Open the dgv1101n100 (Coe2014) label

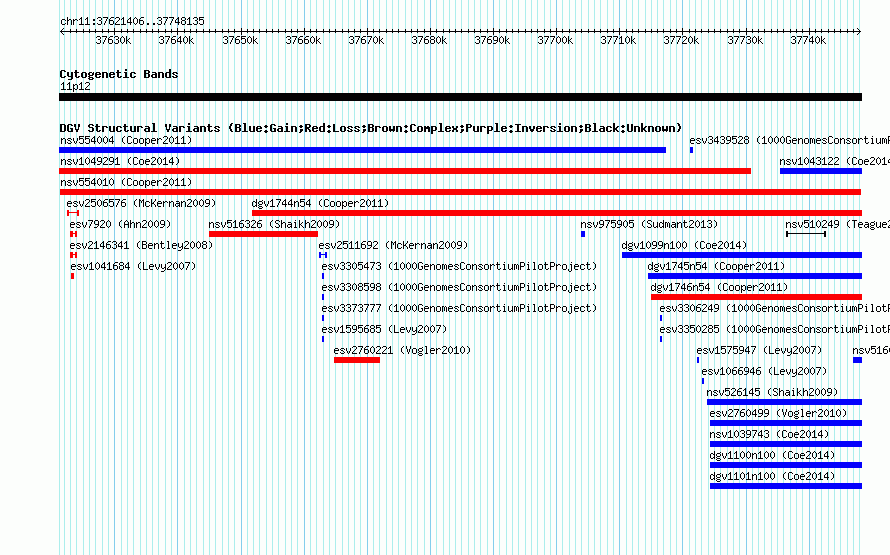773,476
